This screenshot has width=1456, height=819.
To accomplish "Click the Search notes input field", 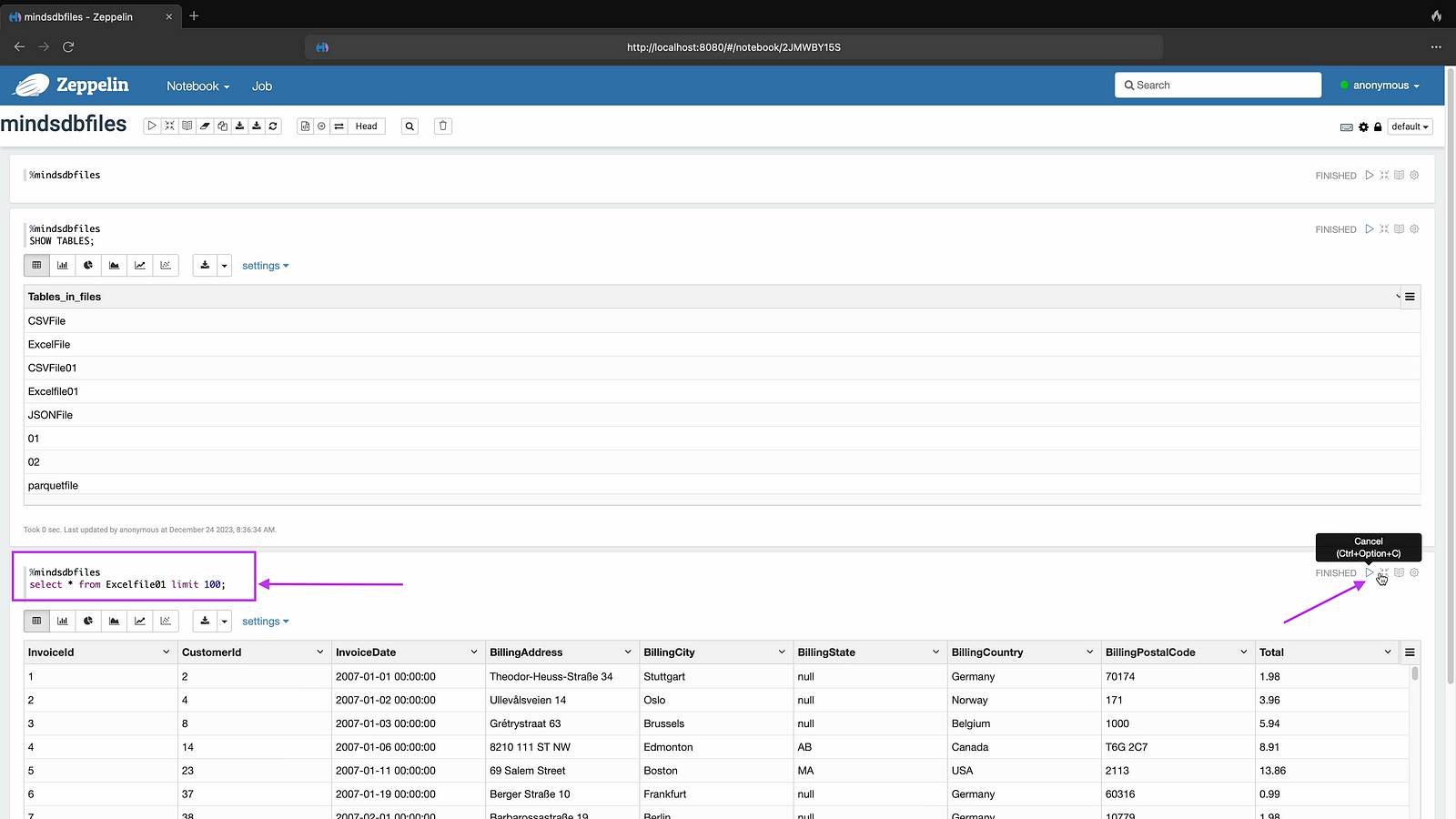I will click(1218, 86).
